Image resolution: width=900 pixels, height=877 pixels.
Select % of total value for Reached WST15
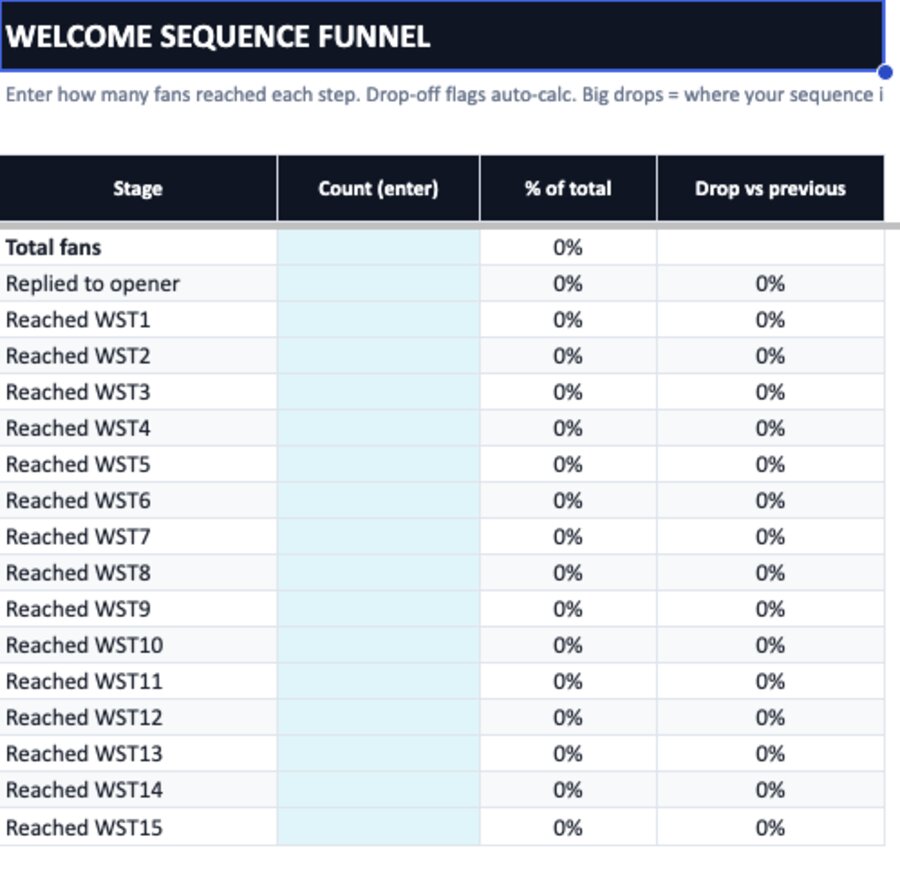pyautogui.click(x=568, y=827)
